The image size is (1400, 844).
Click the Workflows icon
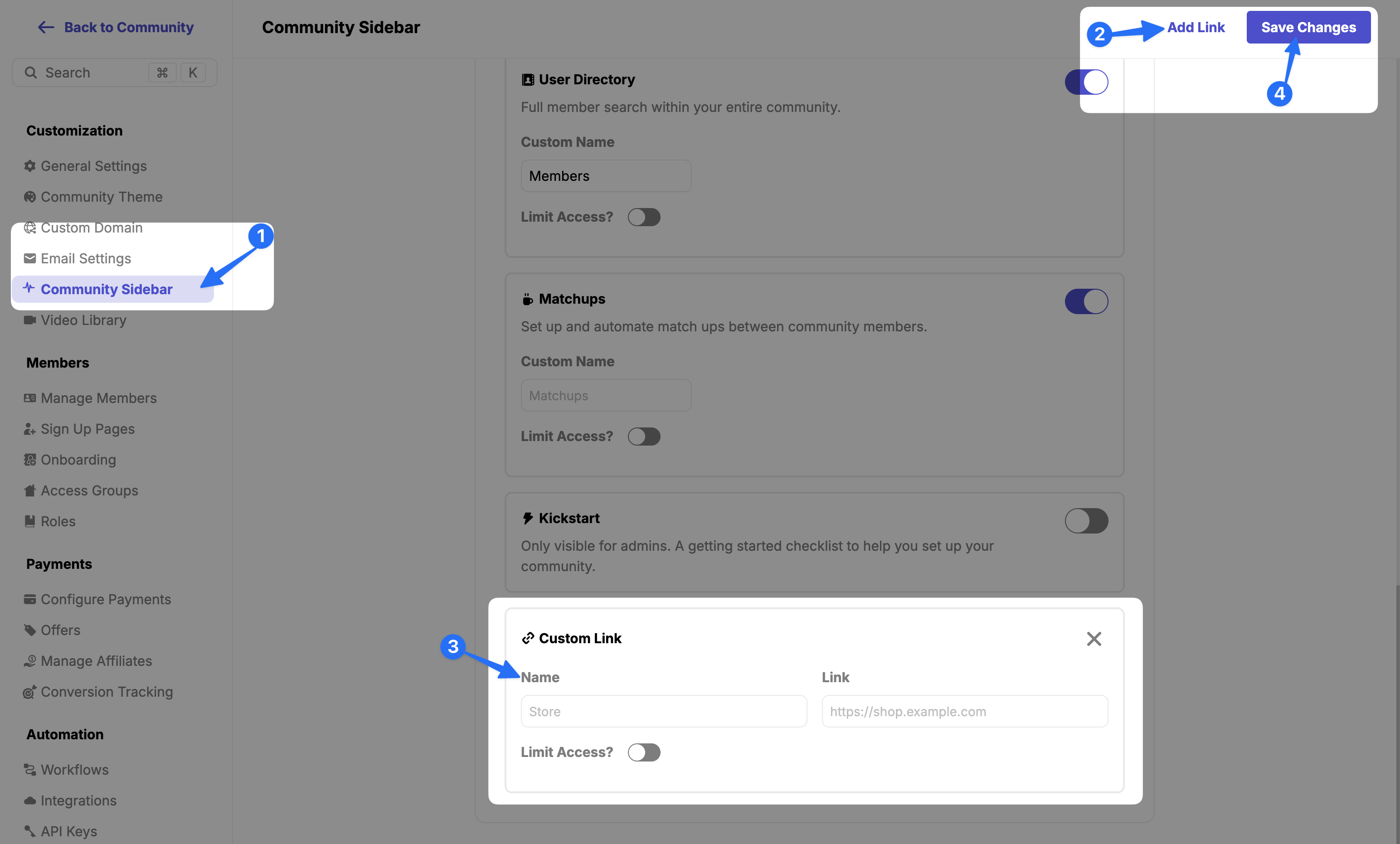point(29,770)
